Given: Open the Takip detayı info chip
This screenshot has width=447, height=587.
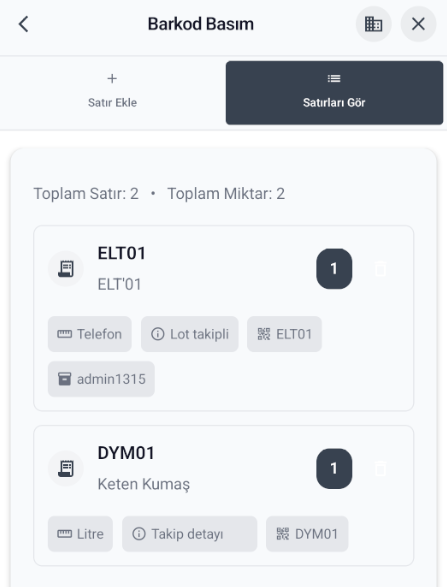Looking at the screenshot, I should [x=189, y=534].
